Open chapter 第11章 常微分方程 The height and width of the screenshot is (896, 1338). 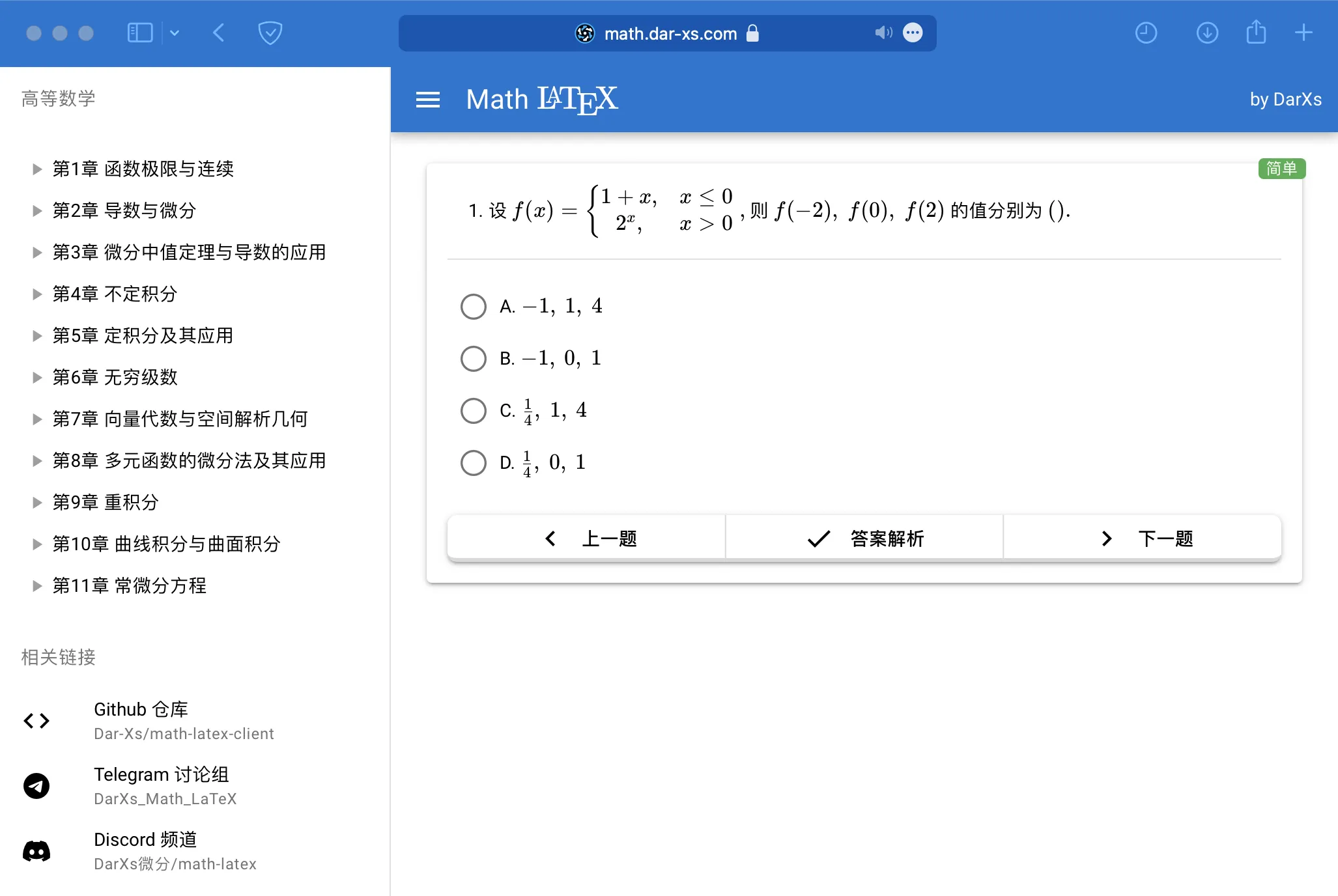(x=130, y=586)
